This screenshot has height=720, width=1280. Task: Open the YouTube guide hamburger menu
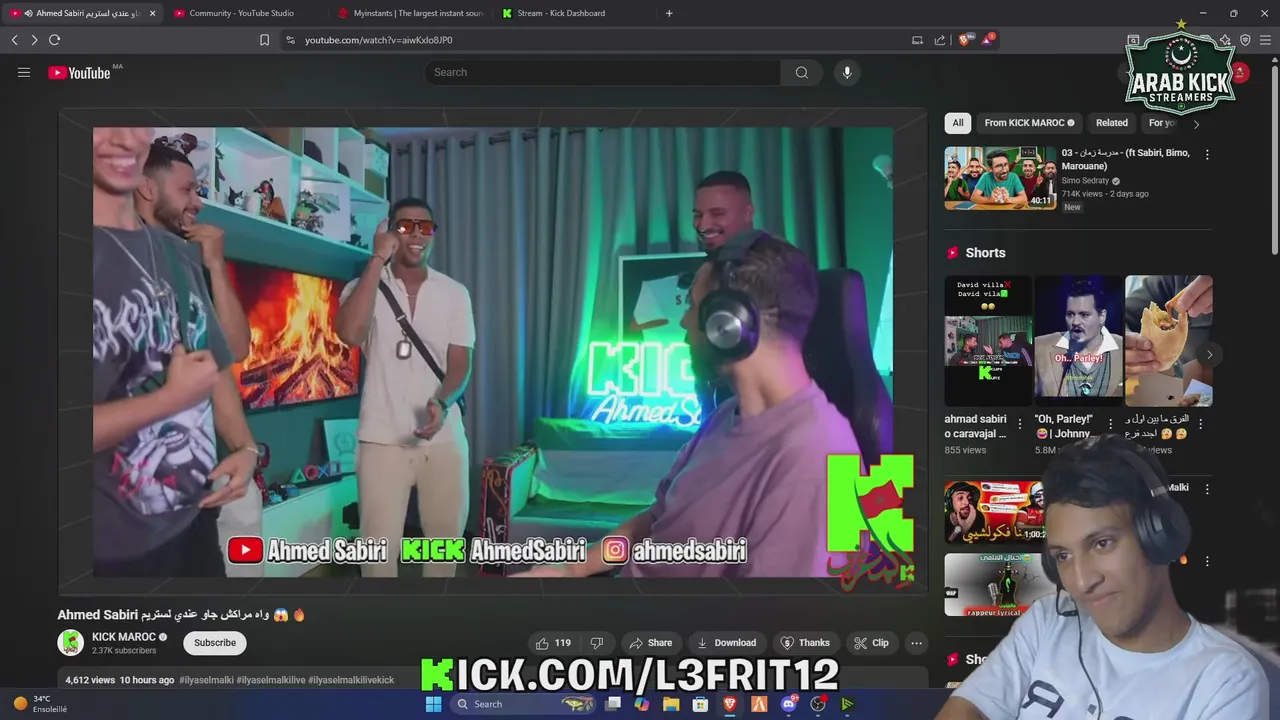click(24, 72)
